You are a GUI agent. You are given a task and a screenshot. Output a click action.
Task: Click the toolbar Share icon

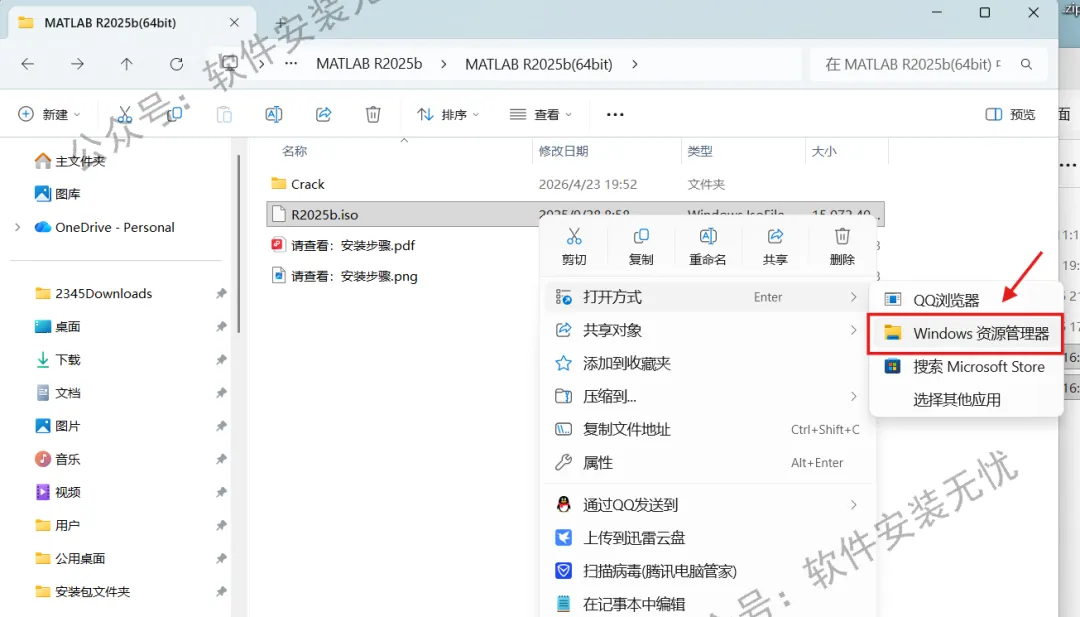(323, 114)
